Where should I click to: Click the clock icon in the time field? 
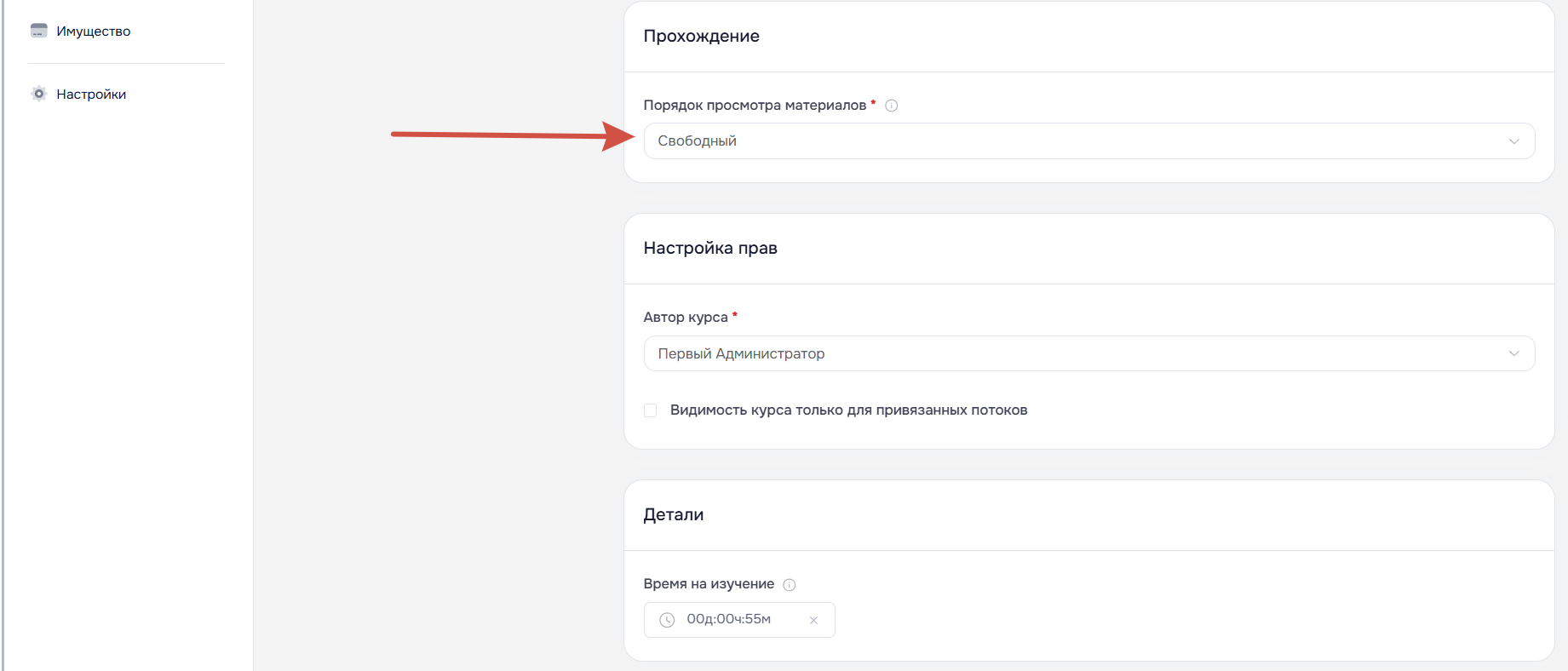(667, 620)
